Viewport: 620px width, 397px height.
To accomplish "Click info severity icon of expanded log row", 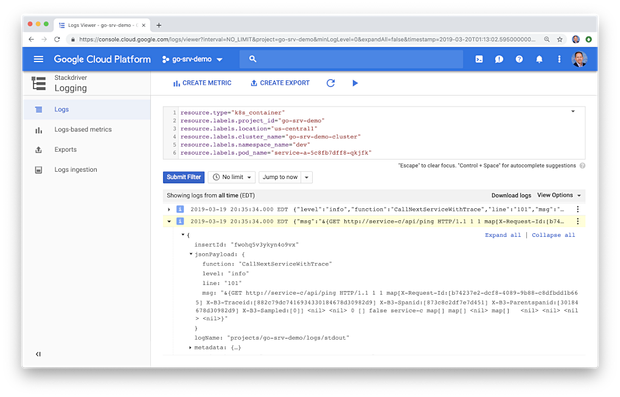I will 180,221.
